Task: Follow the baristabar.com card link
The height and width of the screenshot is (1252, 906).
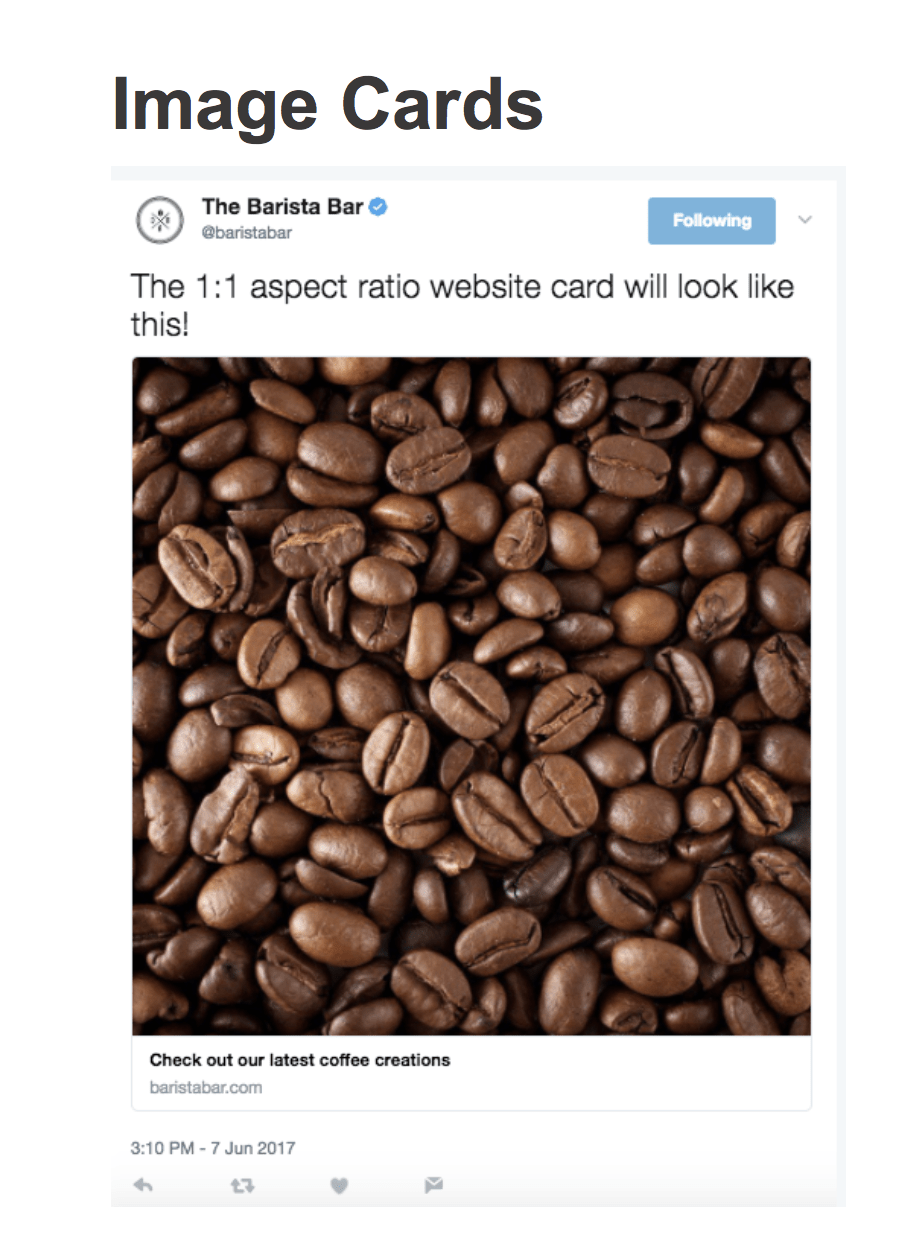Action: 206,1087
